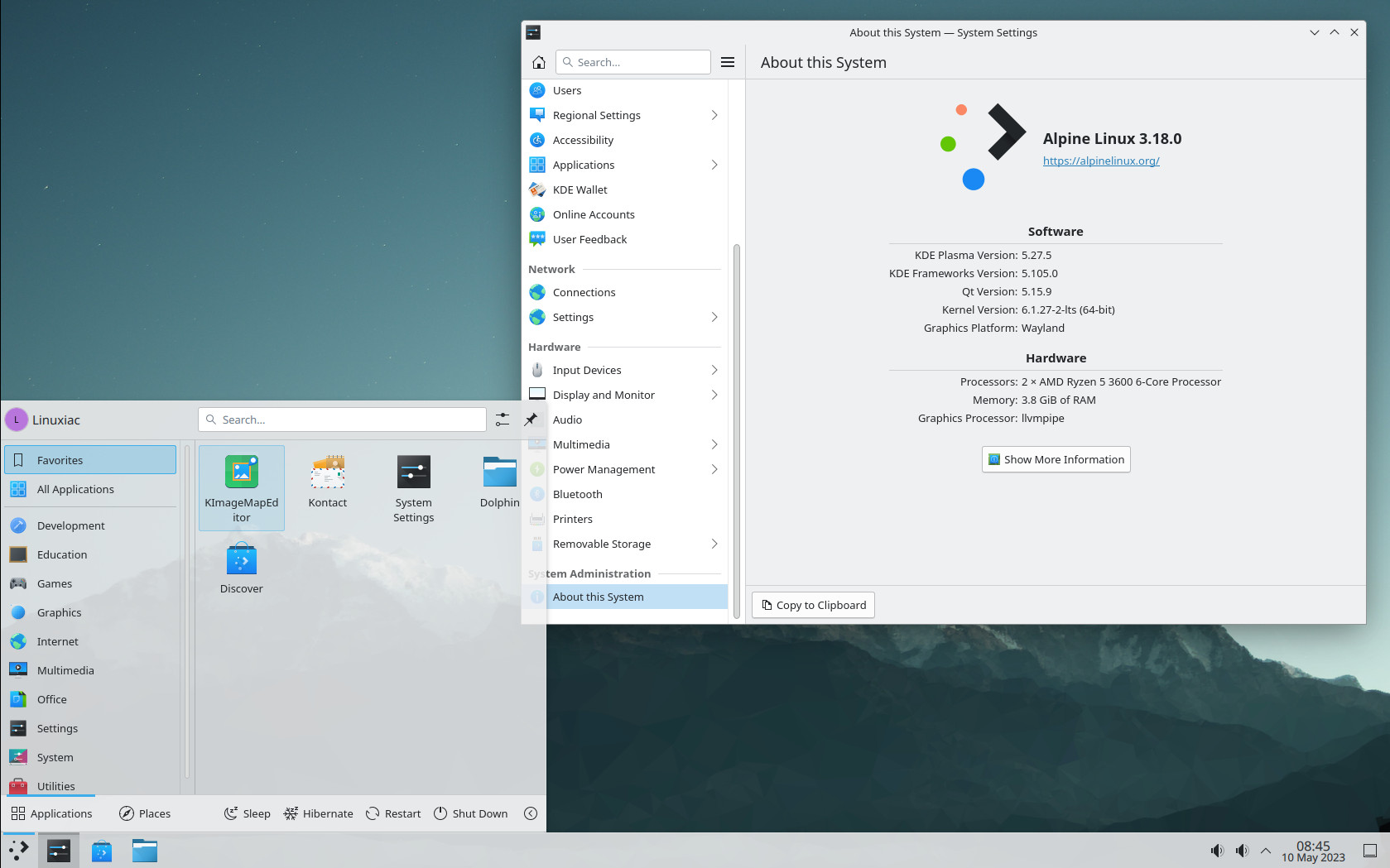Copy system info to clipboard
The width and height of the screenshot is (1390, 868).
pos(813,605)
